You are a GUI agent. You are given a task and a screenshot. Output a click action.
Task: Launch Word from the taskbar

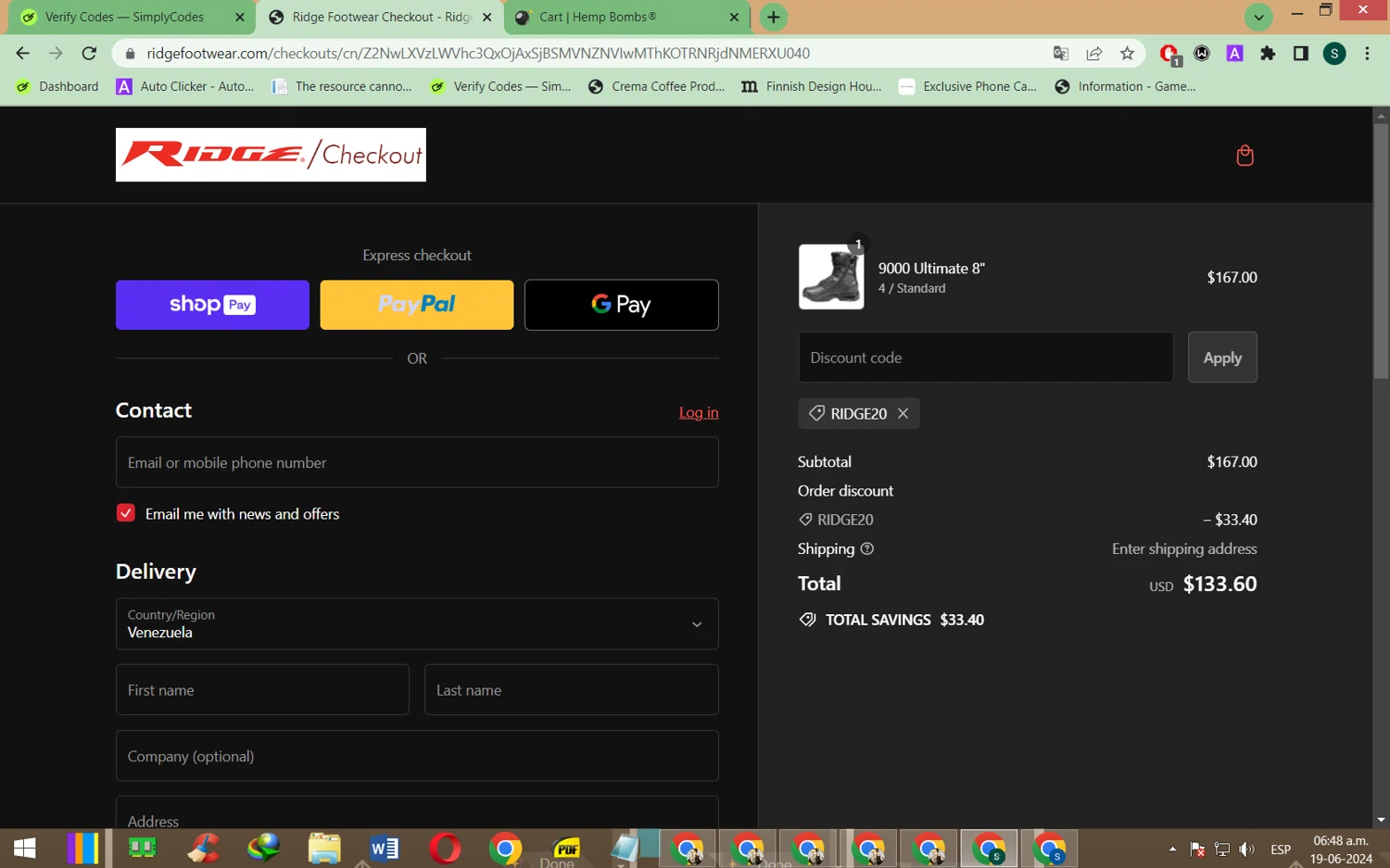(385, 848)
